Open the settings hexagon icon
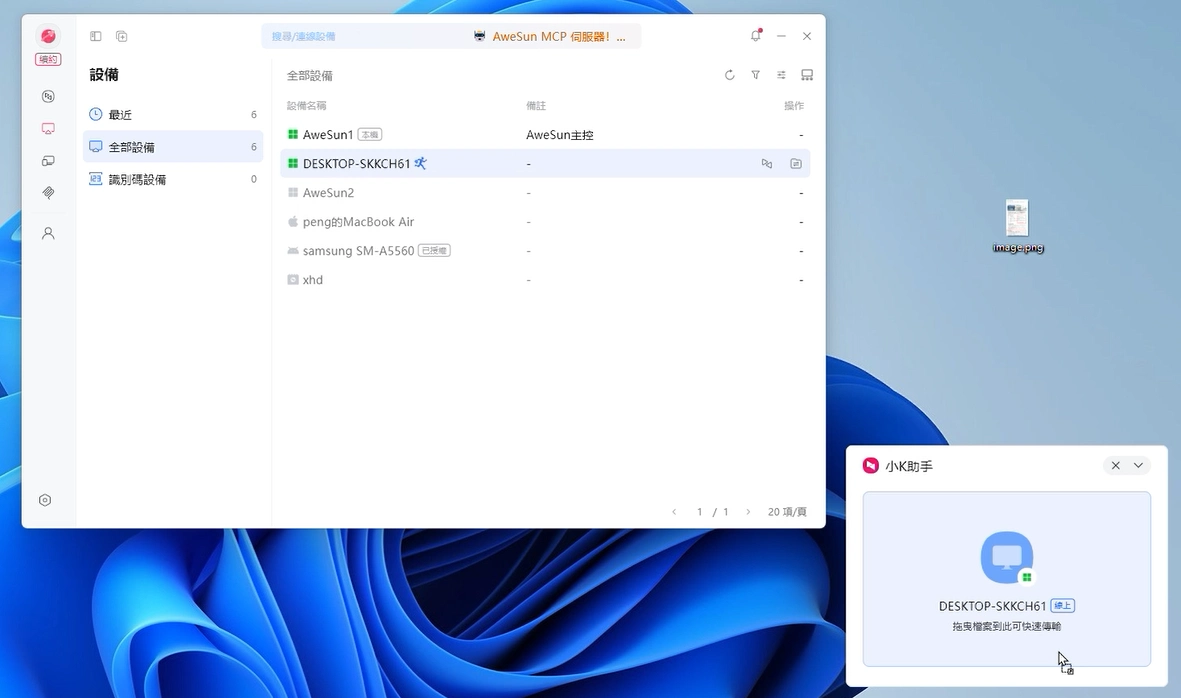The image size is (1181, 698). 45,500
